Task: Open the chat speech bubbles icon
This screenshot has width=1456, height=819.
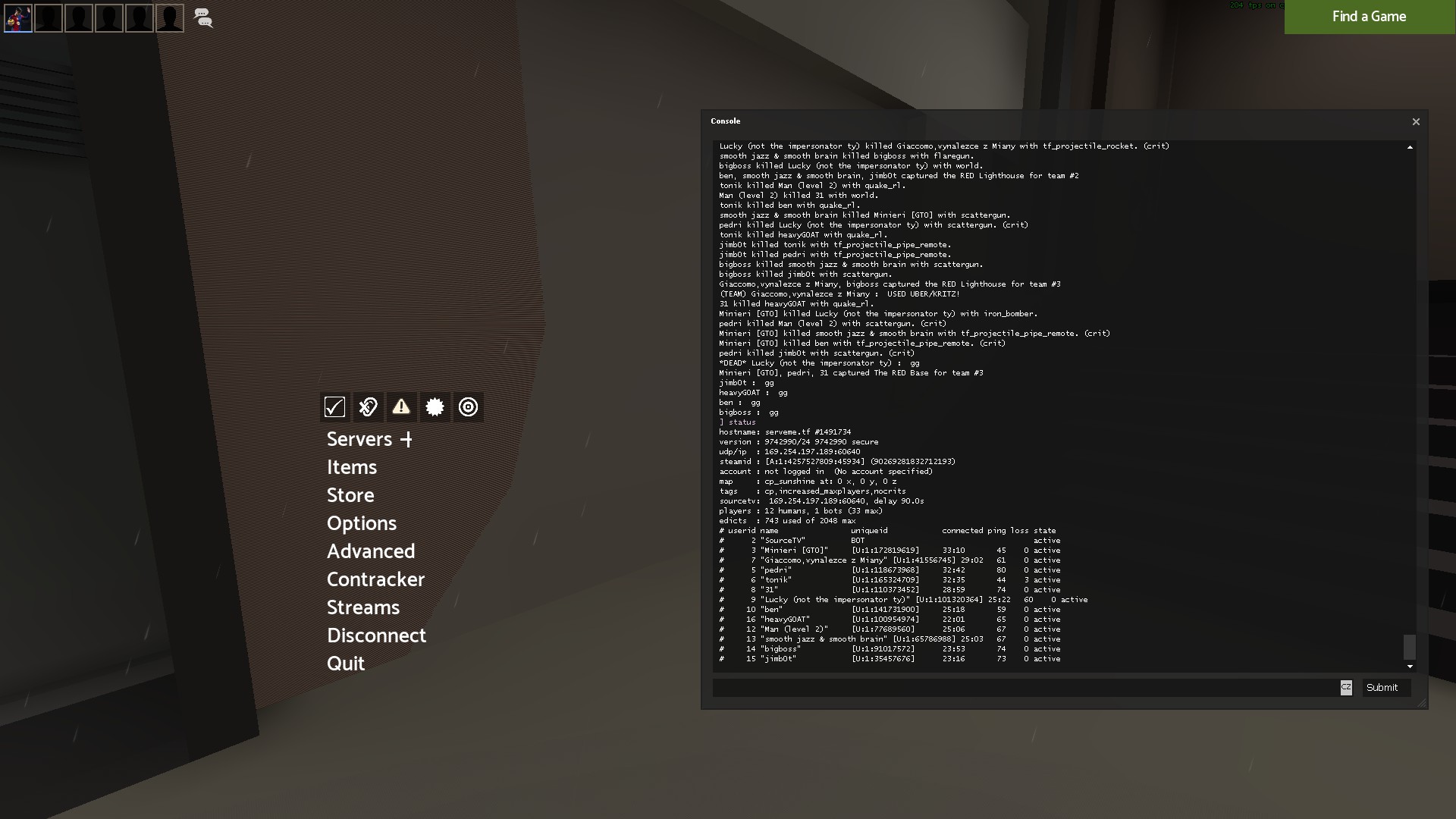Action: pyautogui.click(x=203, y=17)
